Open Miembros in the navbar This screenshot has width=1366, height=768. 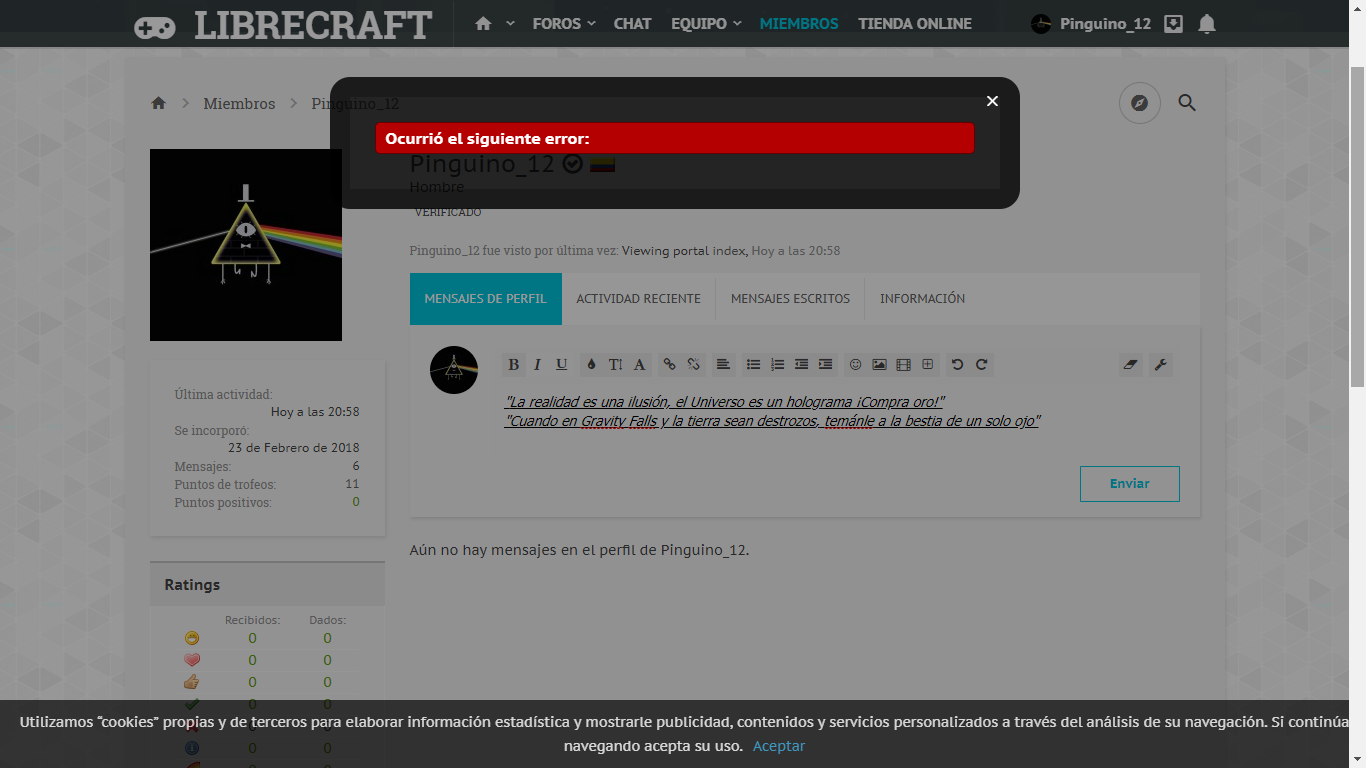[x=799, y=23]
